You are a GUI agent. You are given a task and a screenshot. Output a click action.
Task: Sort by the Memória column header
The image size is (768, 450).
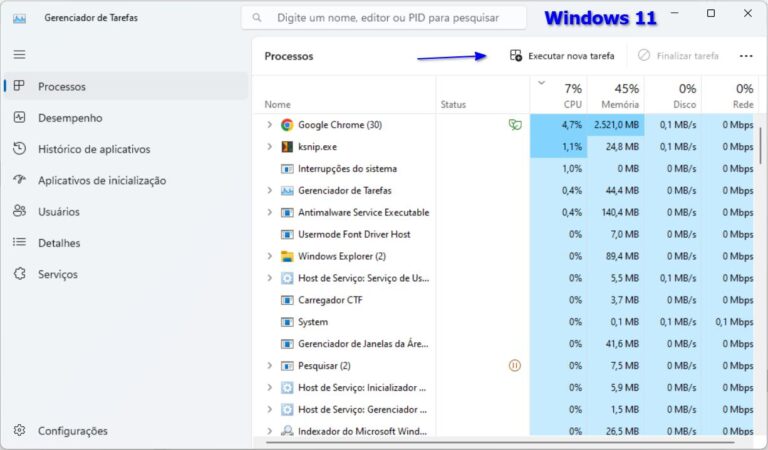[616, 95]
